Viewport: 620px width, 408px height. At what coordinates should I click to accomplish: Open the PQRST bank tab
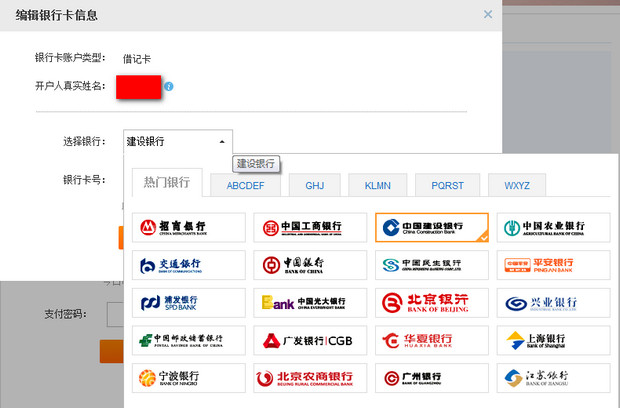click(448, 185)
